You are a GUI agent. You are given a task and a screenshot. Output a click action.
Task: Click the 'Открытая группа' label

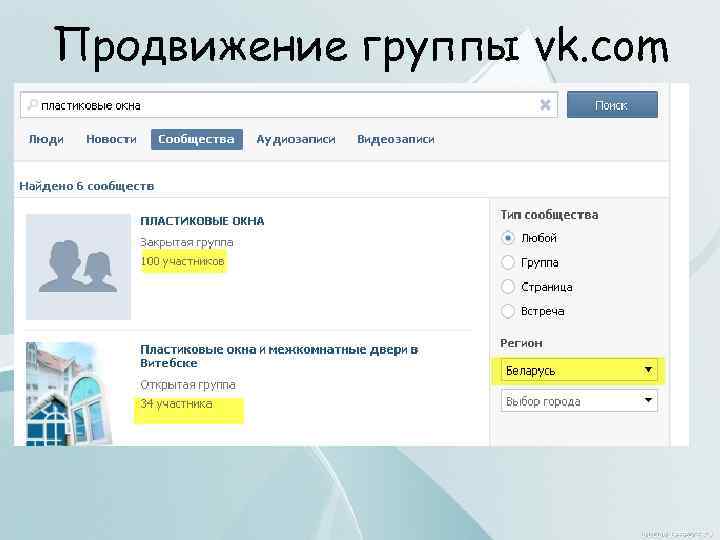coord(188,385)
